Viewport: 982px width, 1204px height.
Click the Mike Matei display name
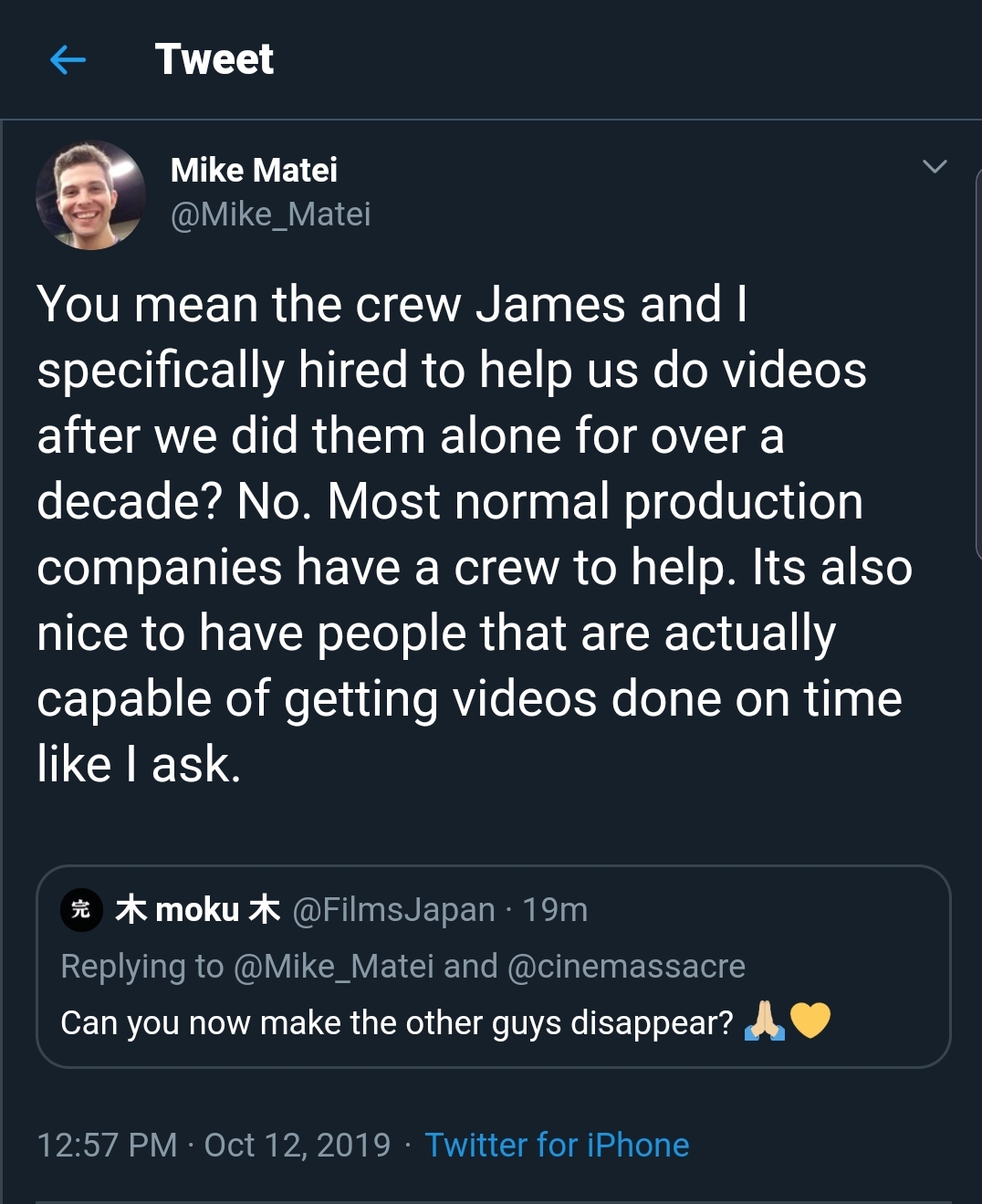(254, 171)
